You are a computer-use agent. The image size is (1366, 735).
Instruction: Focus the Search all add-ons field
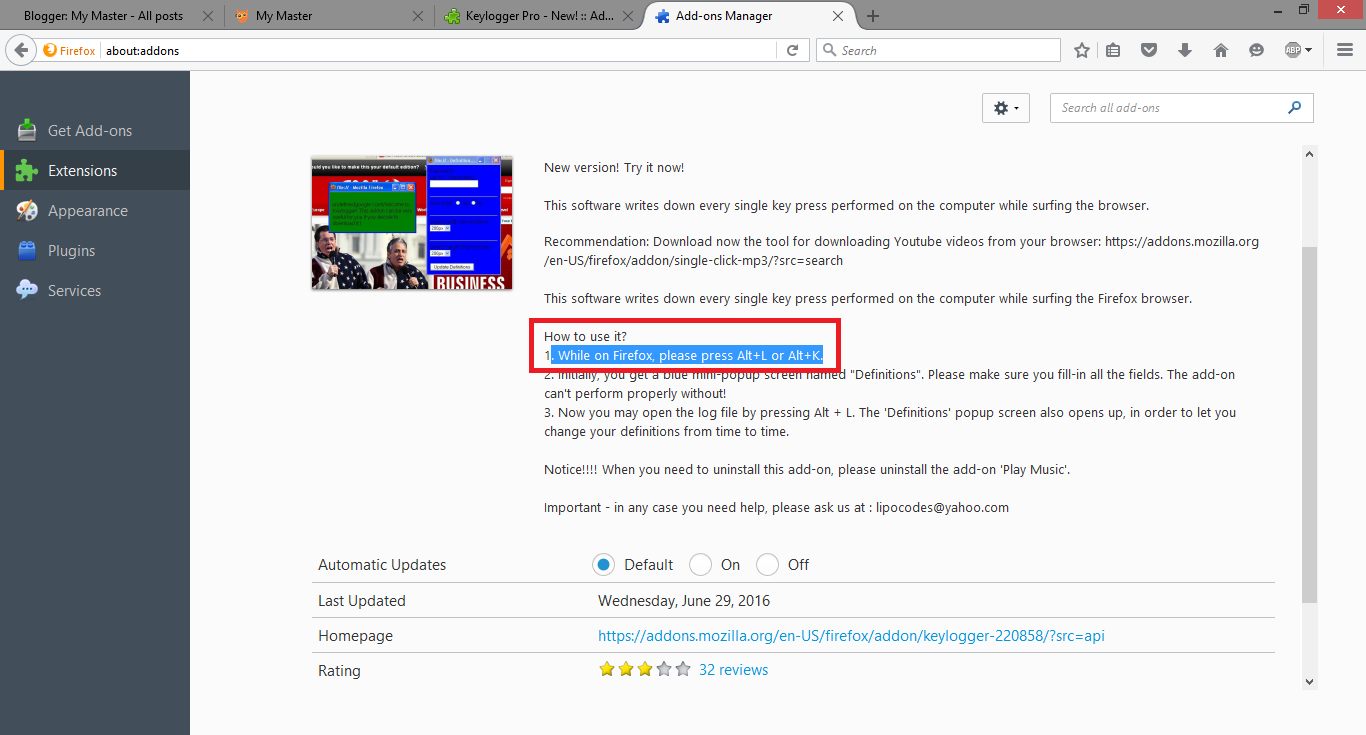pos(1182,108)
